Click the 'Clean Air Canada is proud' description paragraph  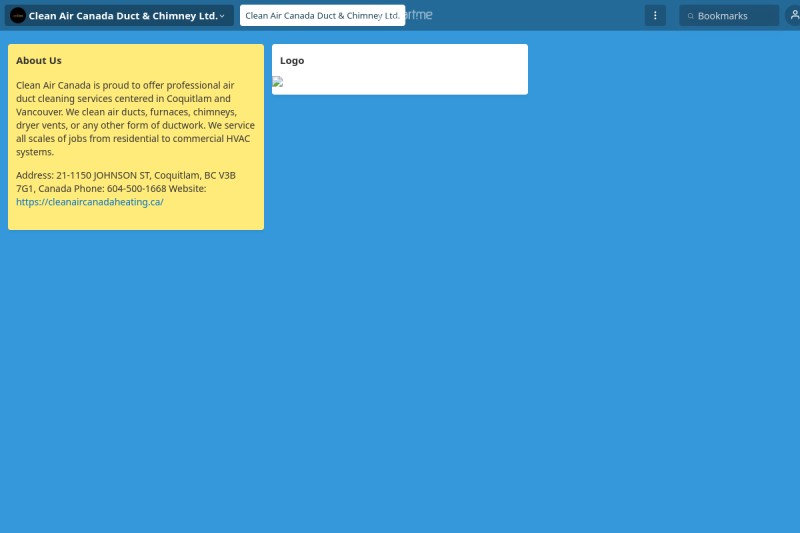coord(135,118)
